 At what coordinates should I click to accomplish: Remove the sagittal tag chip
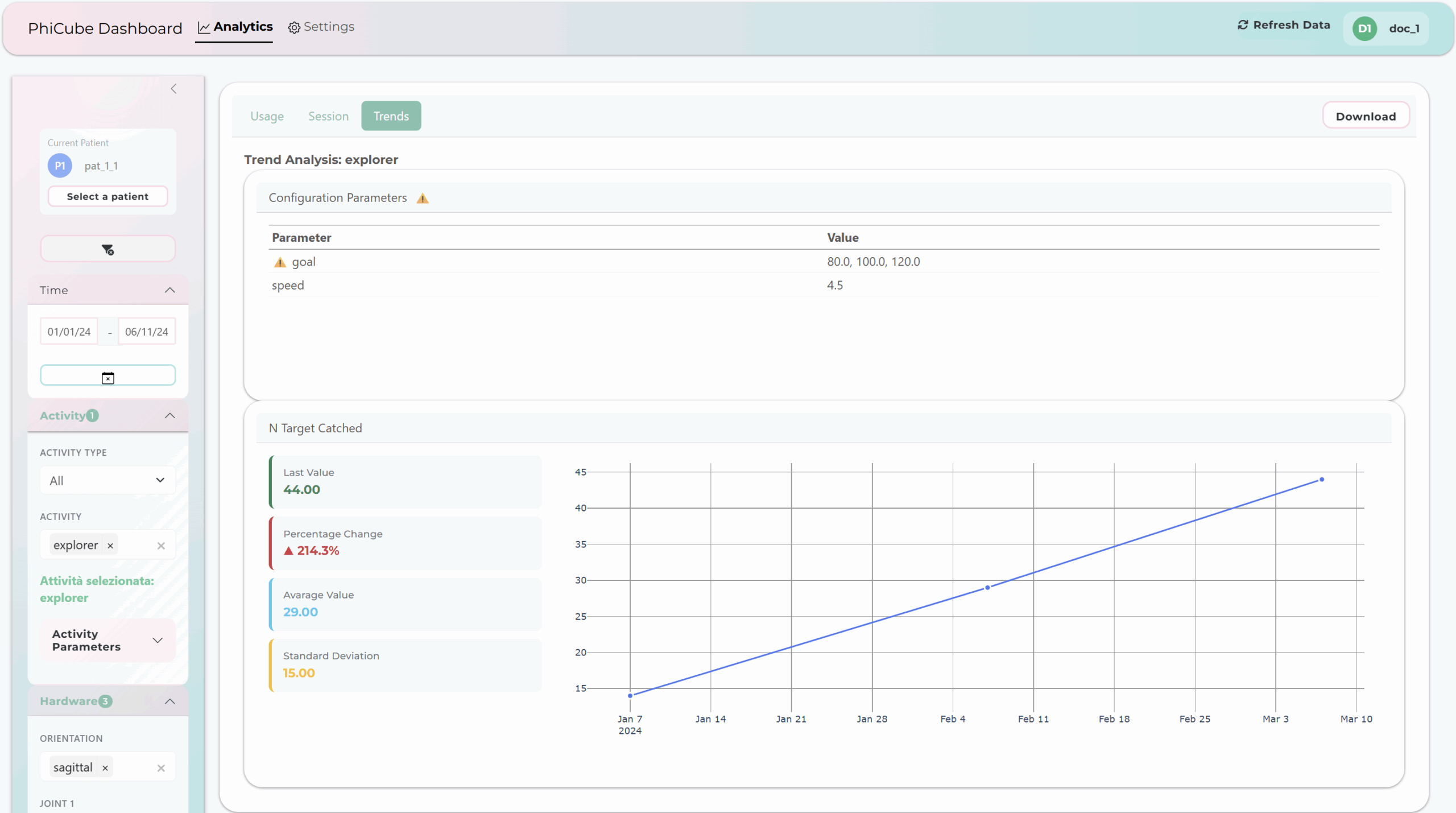click(105, 768)
